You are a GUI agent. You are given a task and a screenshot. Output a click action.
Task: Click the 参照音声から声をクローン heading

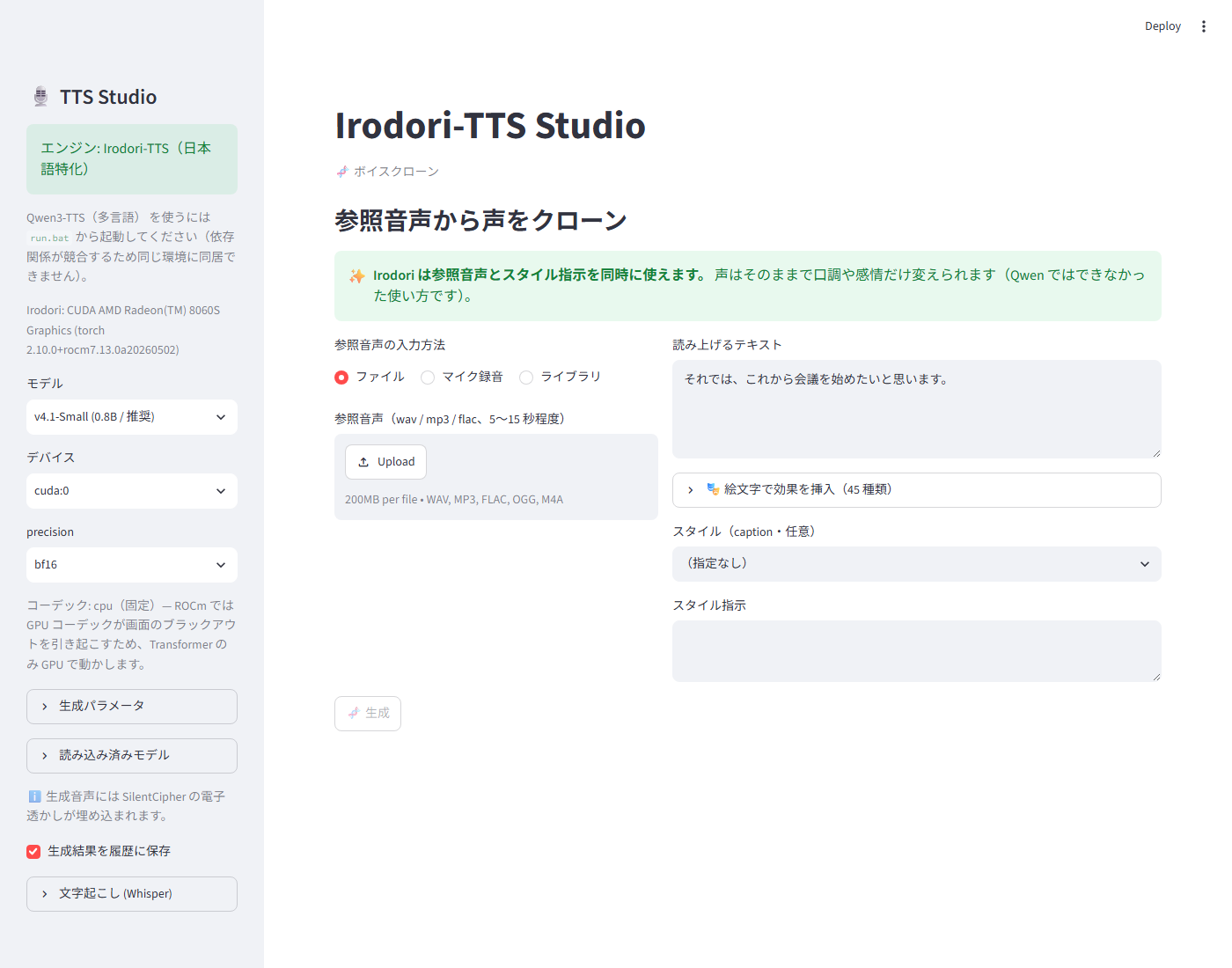(x=480, y=220)
